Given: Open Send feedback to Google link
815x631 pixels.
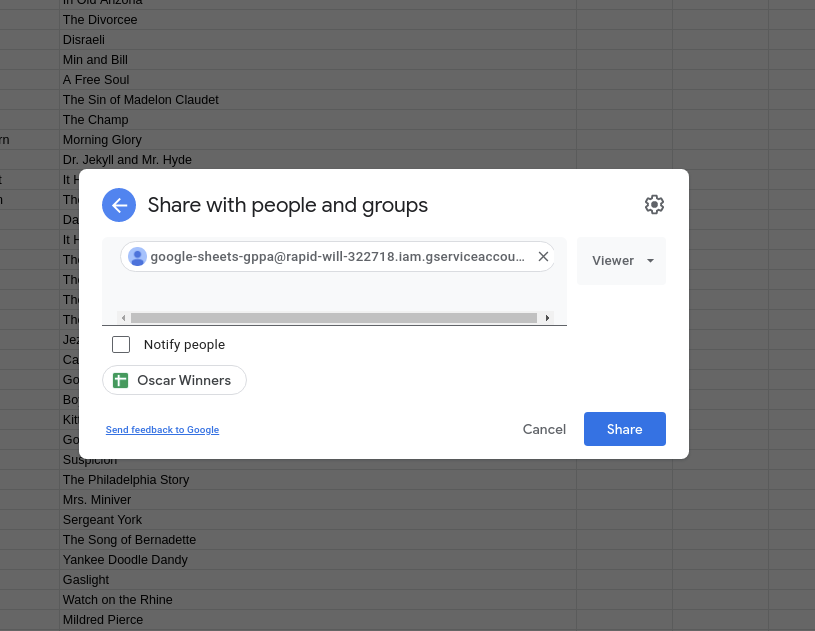Looking at the screenshot, I should (x=162, y=429).
